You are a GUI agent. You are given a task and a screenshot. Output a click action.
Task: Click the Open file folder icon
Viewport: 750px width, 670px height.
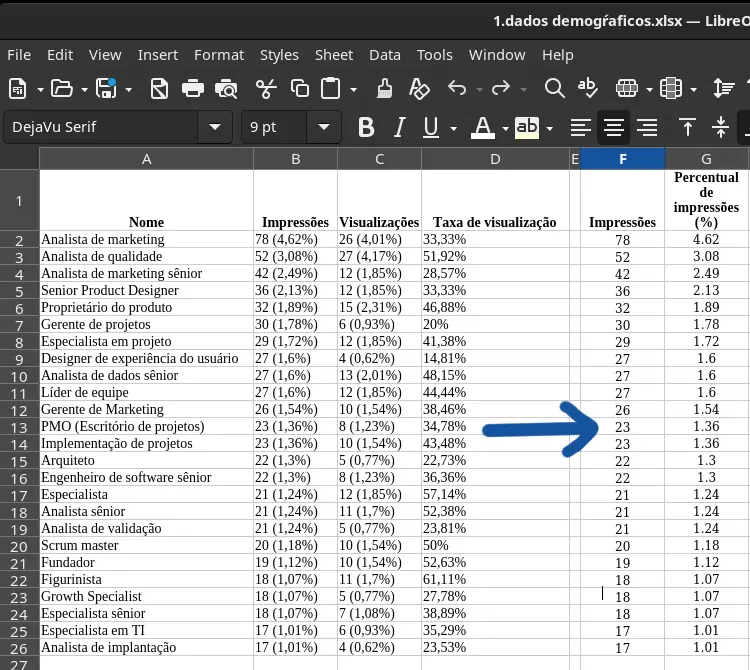[x=62, y=89]
